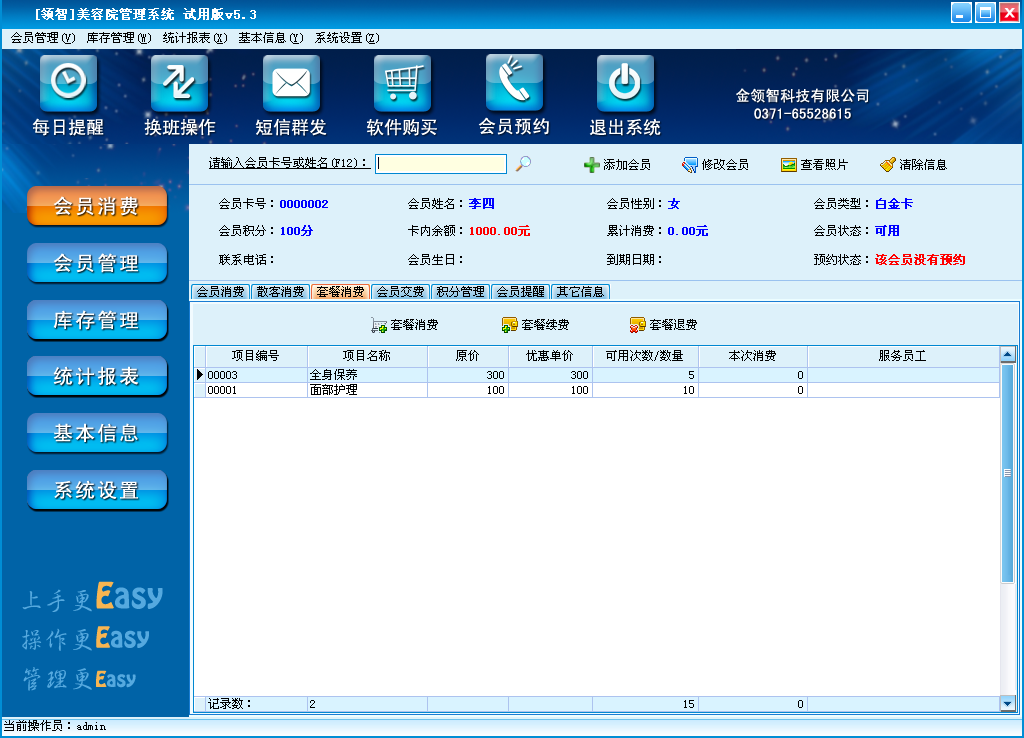
Task: Click the 库存管理 sidebar button
Action: coord(96,321)
